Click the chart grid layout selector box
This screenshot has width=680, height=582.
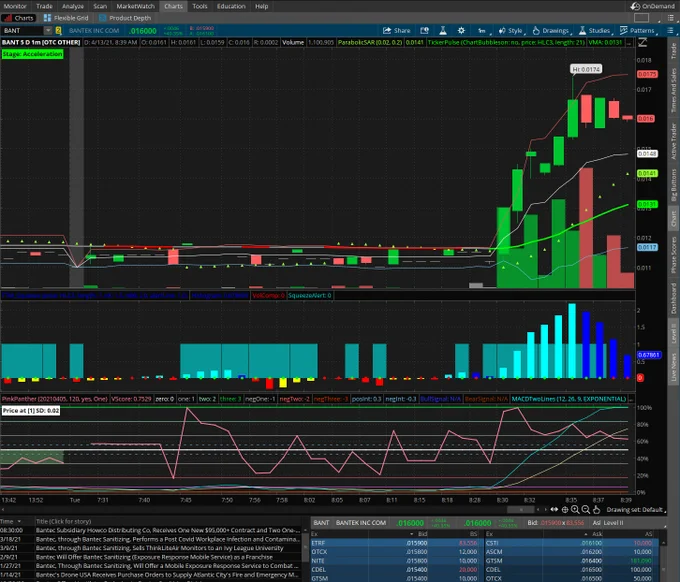pos(641,18)
